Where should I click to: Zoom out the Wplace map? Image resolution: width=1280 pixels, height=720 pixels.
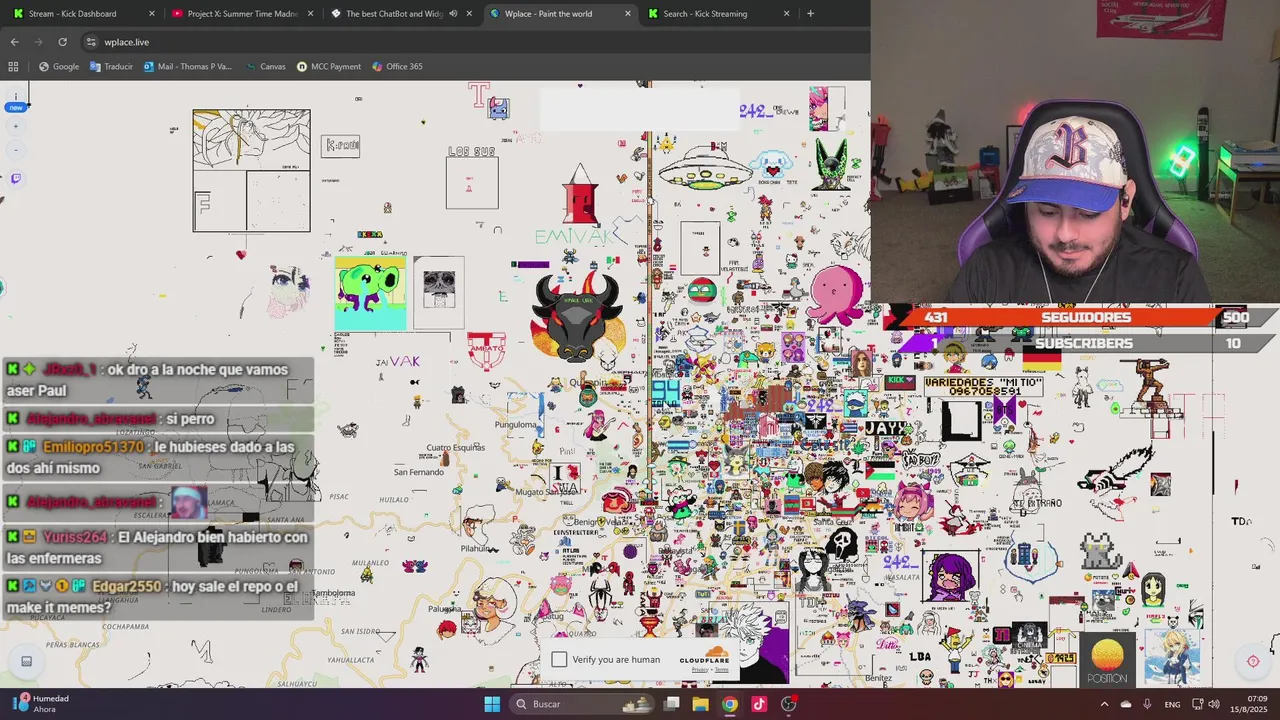click(16, 150)
